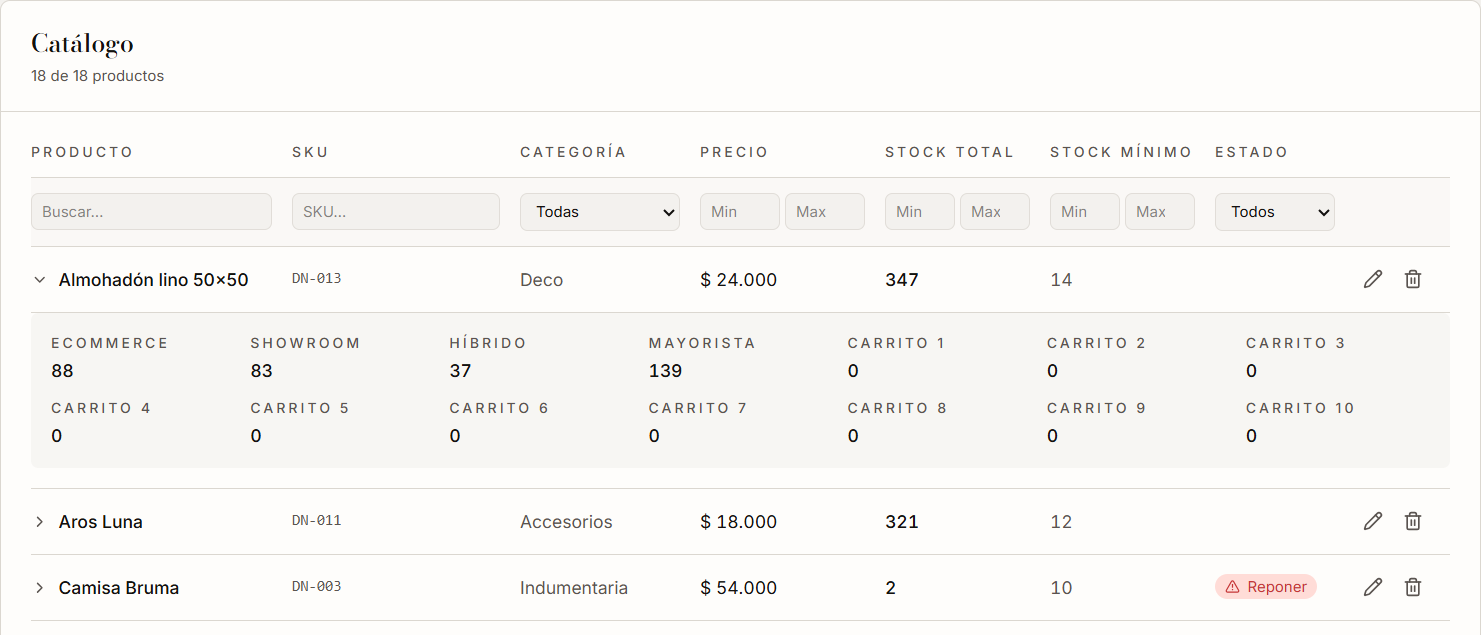
Task: Click the SKU DN-013
Action: coord(317,278)
